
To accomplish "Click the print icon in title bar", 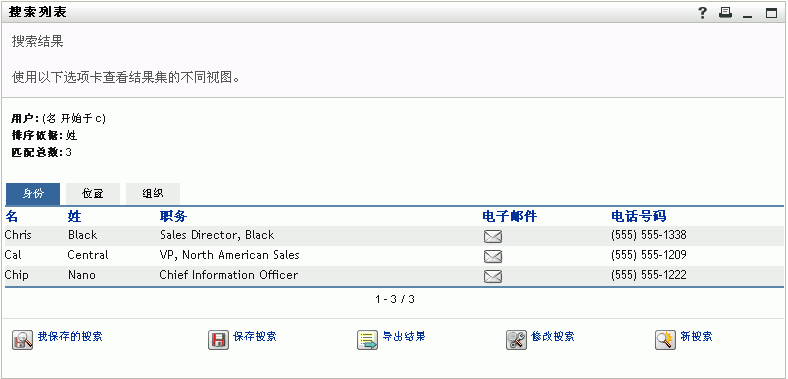I will point(725,14).
